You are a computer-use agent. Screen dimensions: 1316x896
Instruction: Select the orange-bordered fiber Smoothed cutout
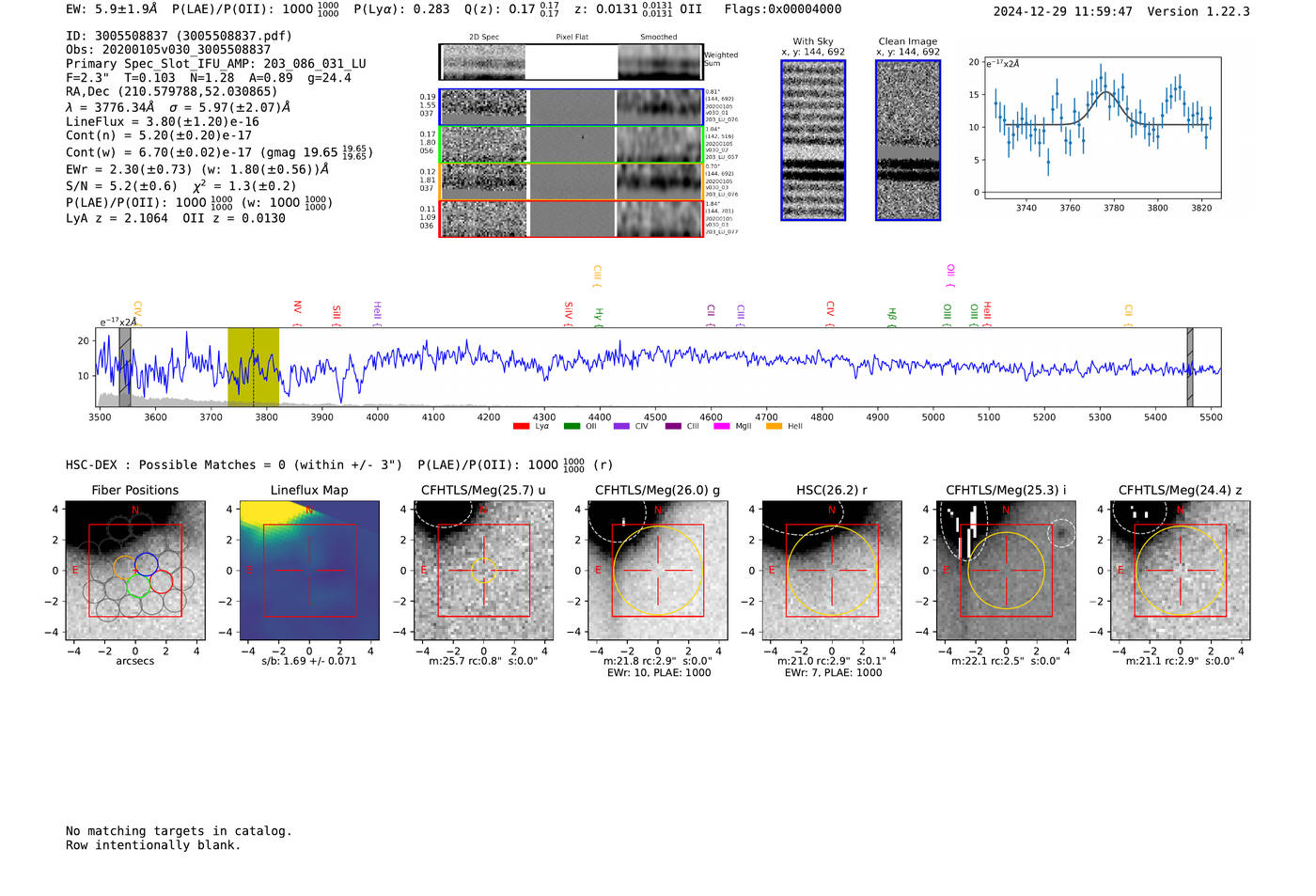point(660,181)
